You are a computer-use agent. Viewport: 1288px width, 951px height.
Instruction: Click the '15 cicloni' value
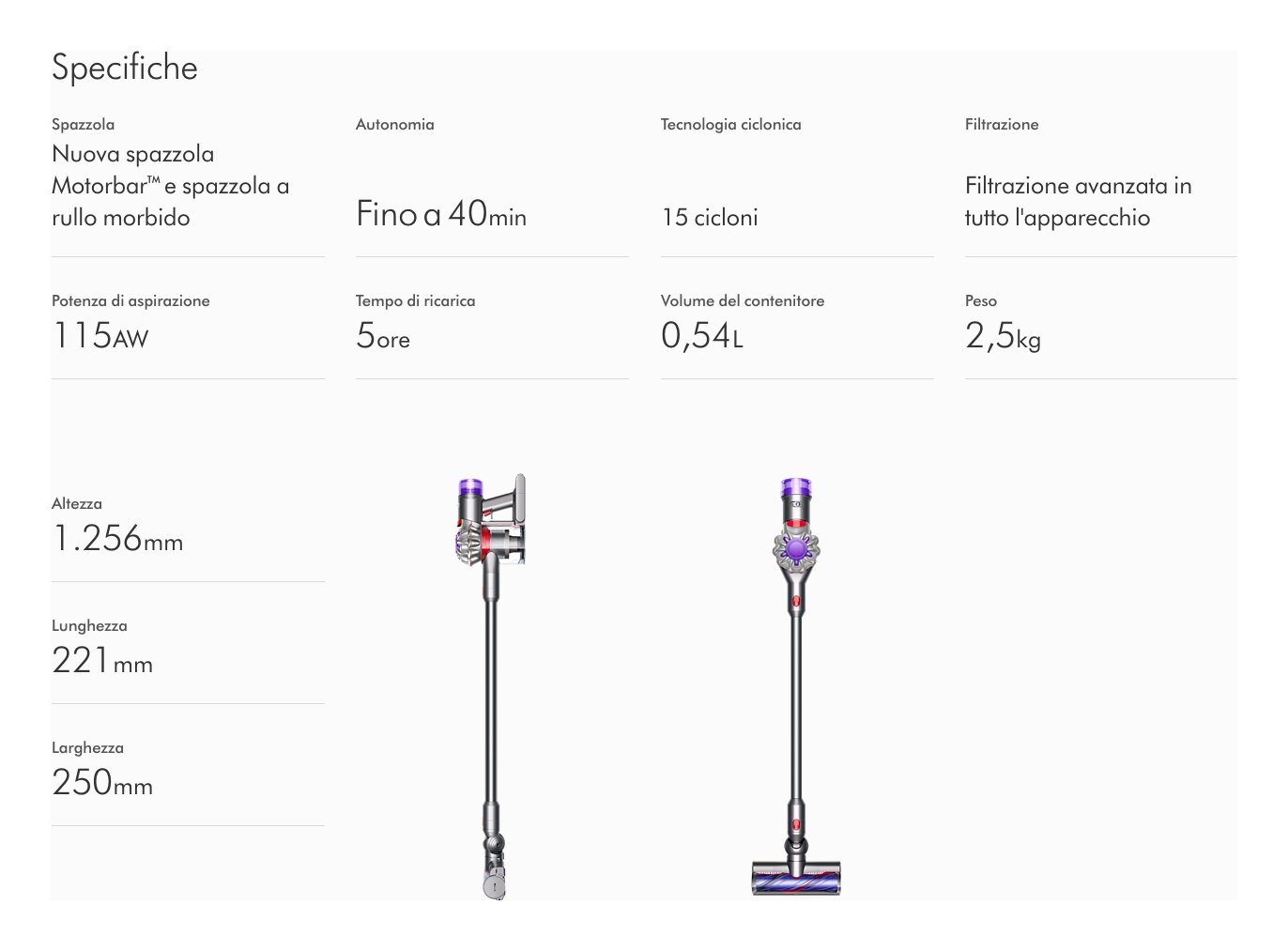click(x=710, y=218)
